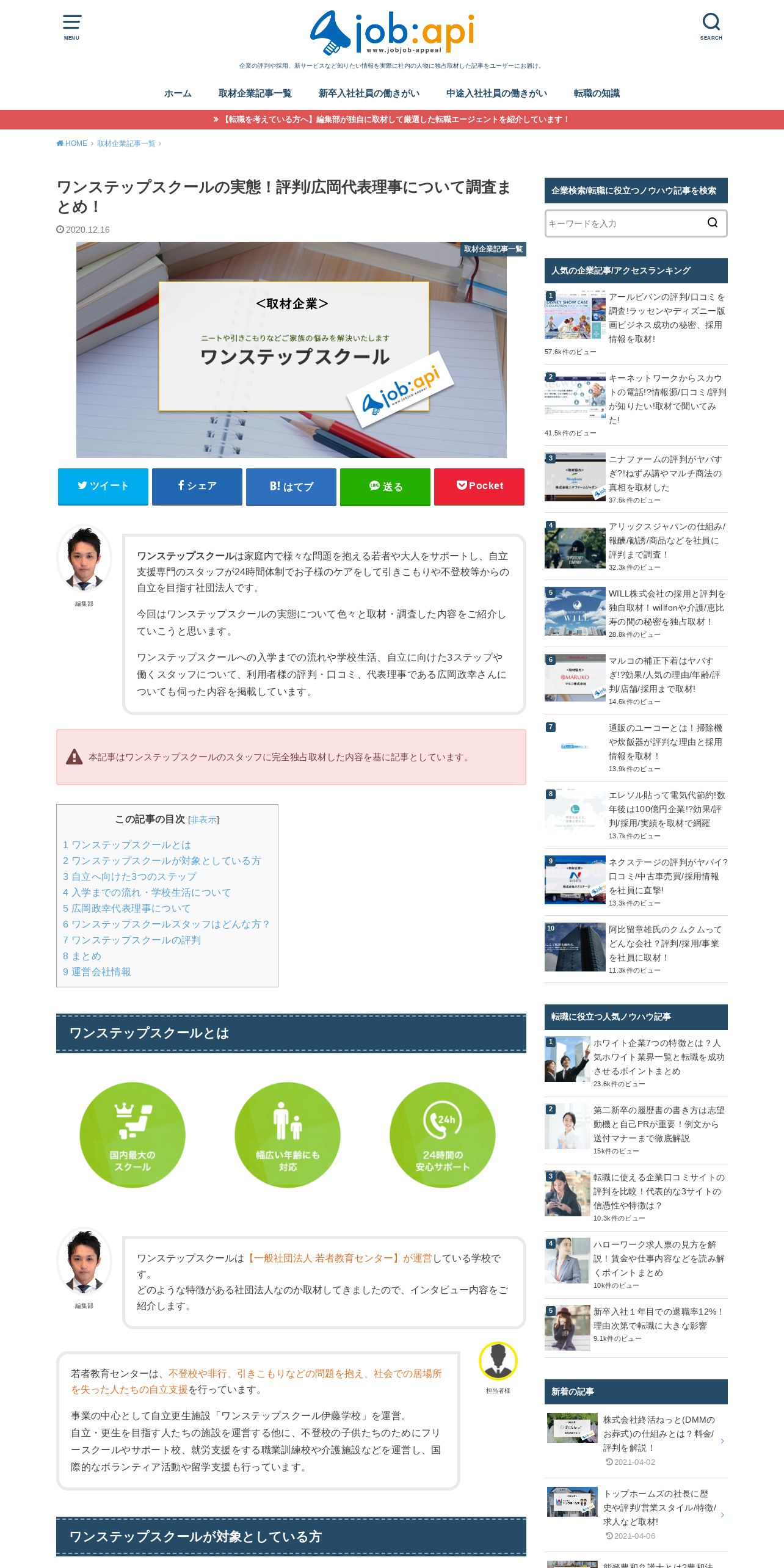This screenshot has width=784, height=1568.
Task: Open the hamburger MENU icon
Action: (x=71, y=26)
